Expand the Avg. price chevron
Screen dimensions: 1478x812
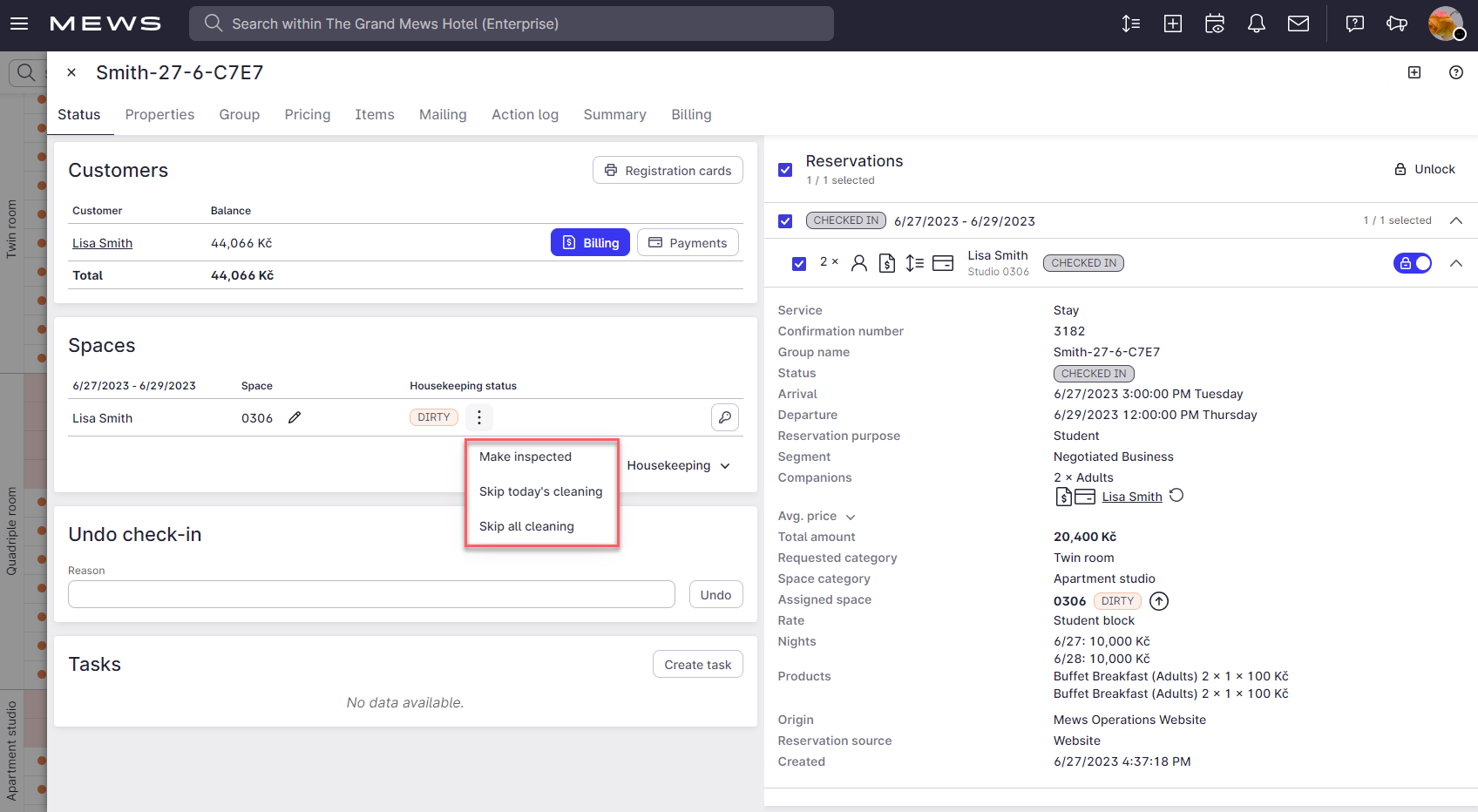(851, 517)
